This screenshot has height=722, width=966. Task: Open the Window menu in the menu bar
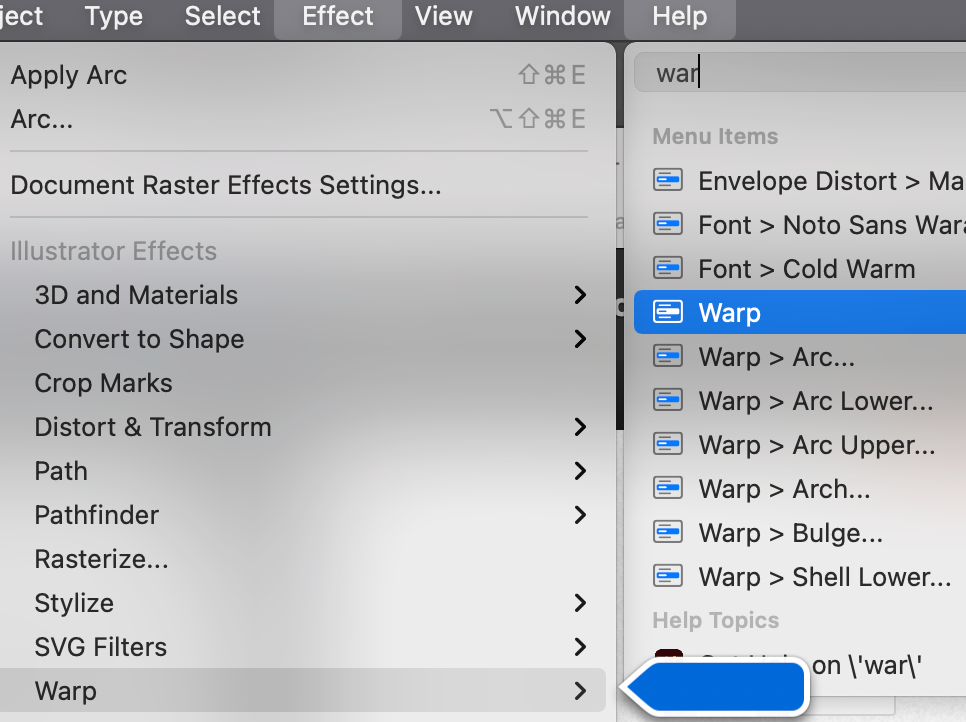click(562, 17)
